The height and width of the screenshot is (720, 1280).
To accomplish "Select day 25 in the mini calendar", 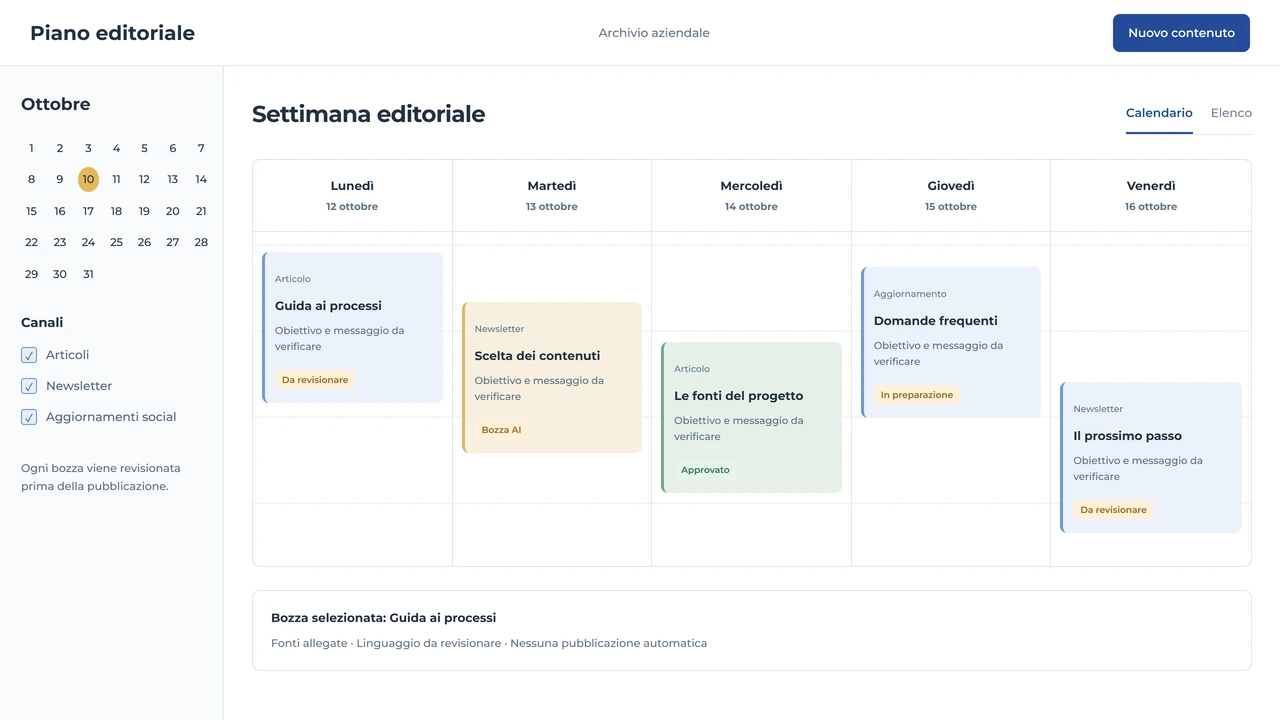I will [x=116, y=242].
